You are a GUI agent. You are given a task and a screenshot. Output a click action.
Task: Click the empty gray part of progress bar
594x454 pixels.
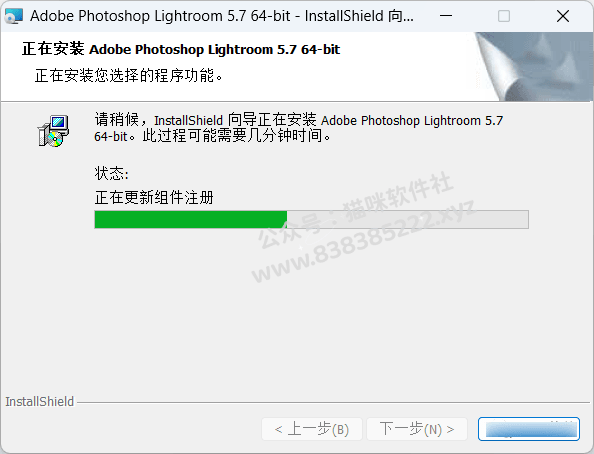point(408,219)
